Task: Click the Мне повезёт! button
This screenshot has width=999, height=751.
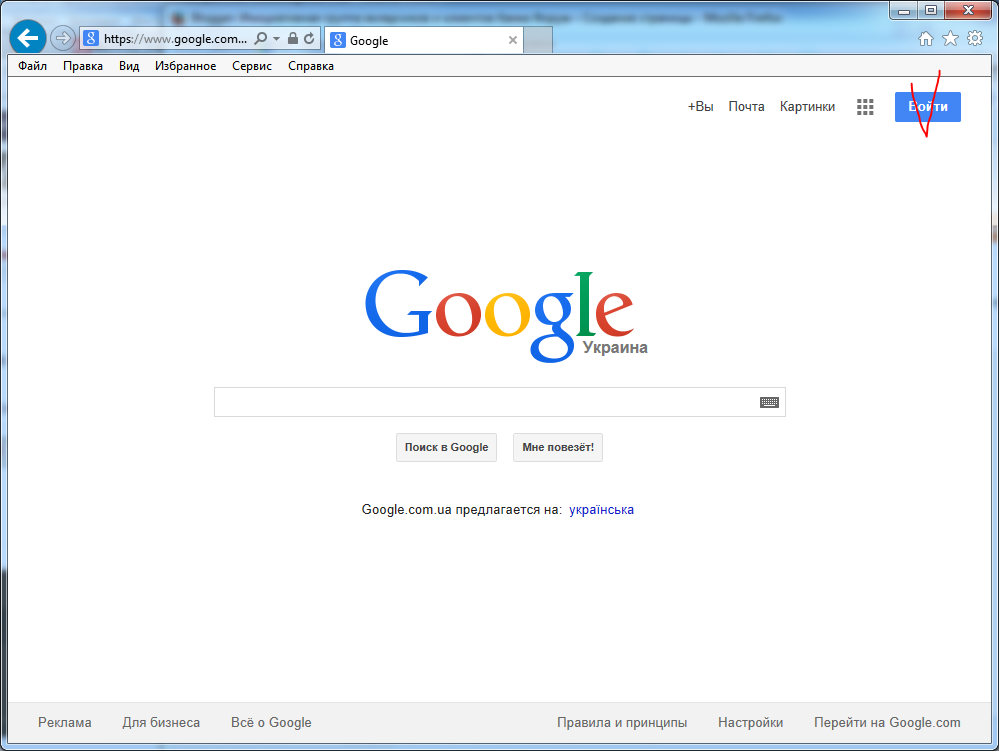Action: tap(557, 447)
